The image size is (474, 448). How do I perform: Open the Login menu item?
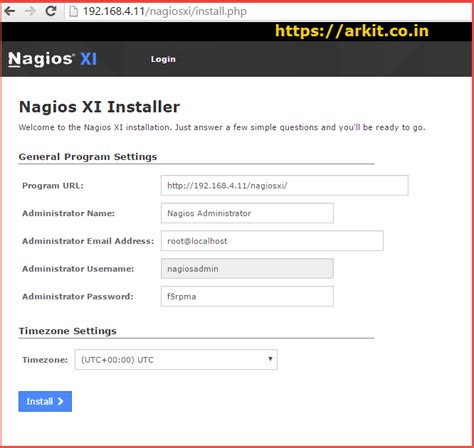pos(163,59)
